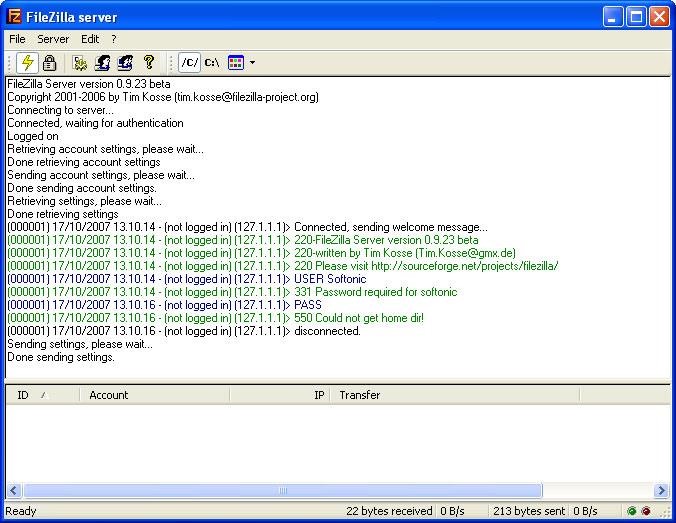Open the Groups editor icon
676x523 pixels.
pyautogui.click(x=125, y=62)
